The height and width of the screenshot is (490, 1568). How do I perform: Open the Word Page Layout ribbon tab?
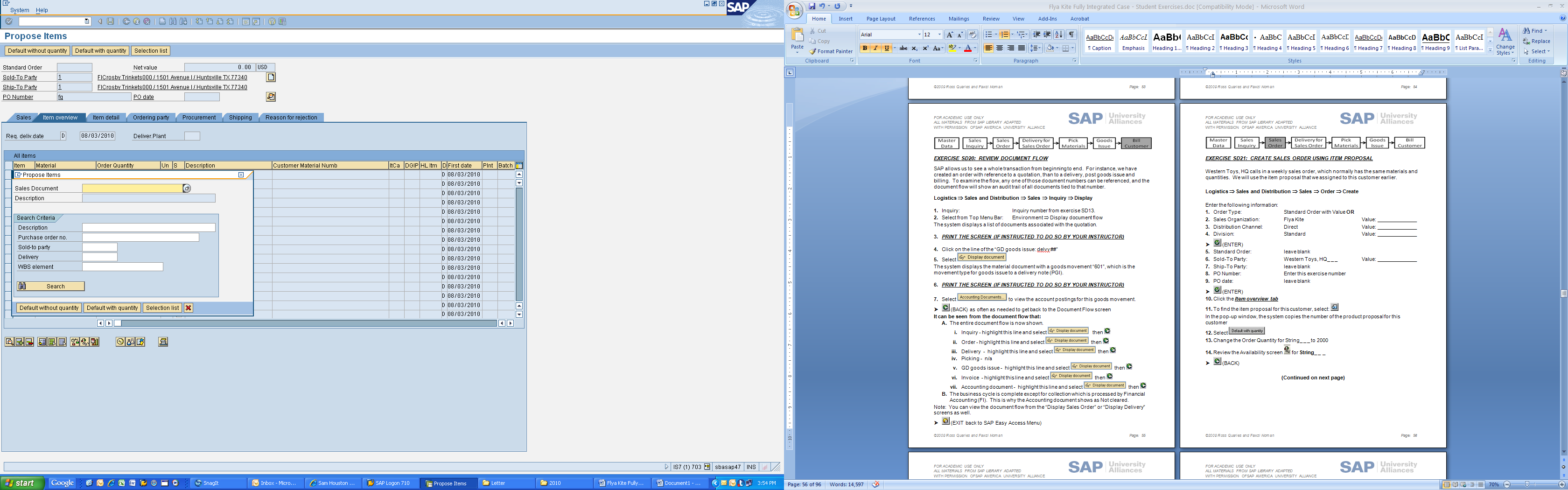click(x=881, y=19)
